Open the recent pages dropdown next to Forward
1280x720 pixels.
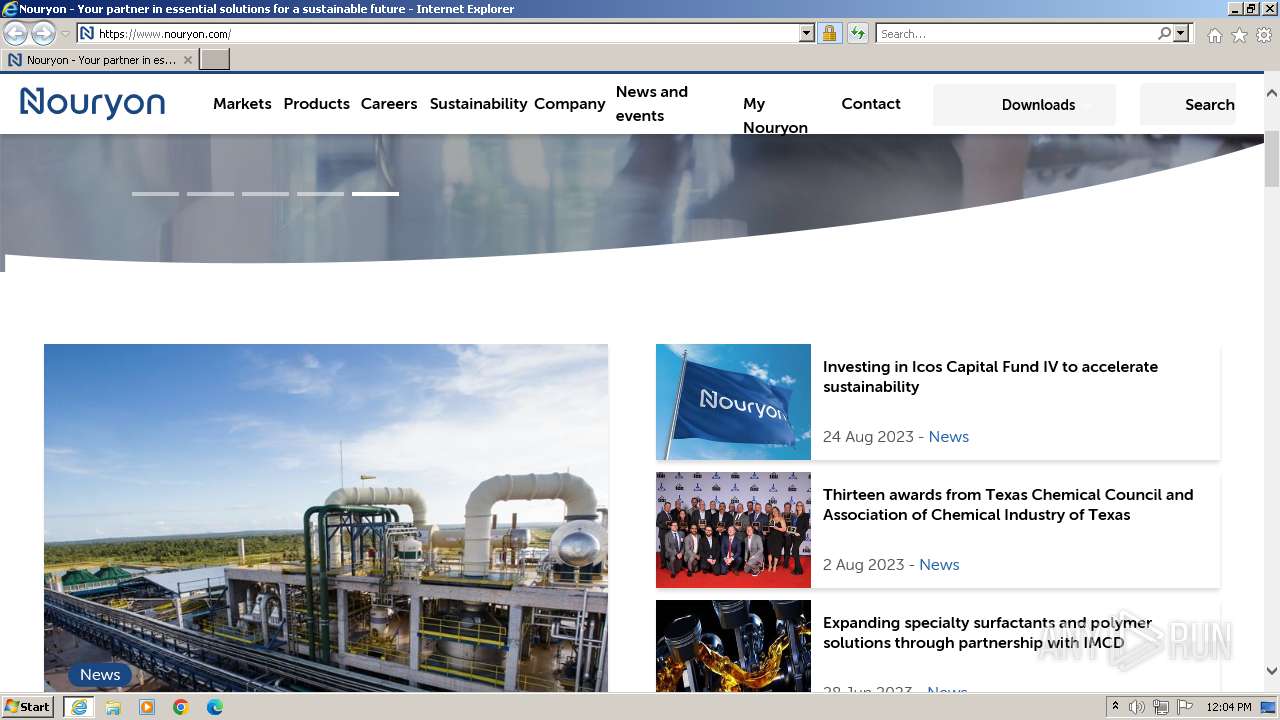point(66,34)
